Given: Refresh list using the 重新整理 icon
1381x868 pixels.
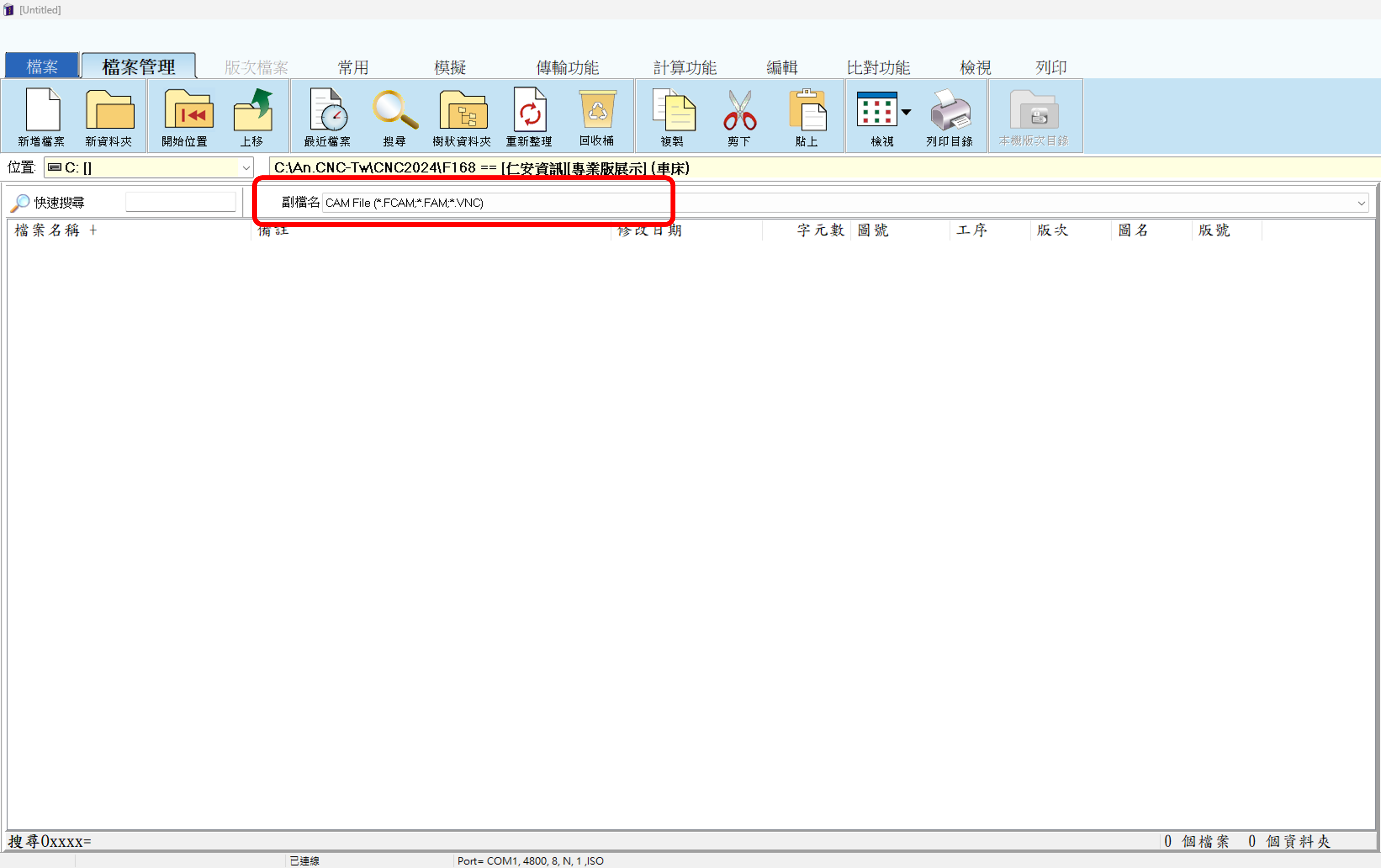Looking at the screenshot, I should 529,110.
